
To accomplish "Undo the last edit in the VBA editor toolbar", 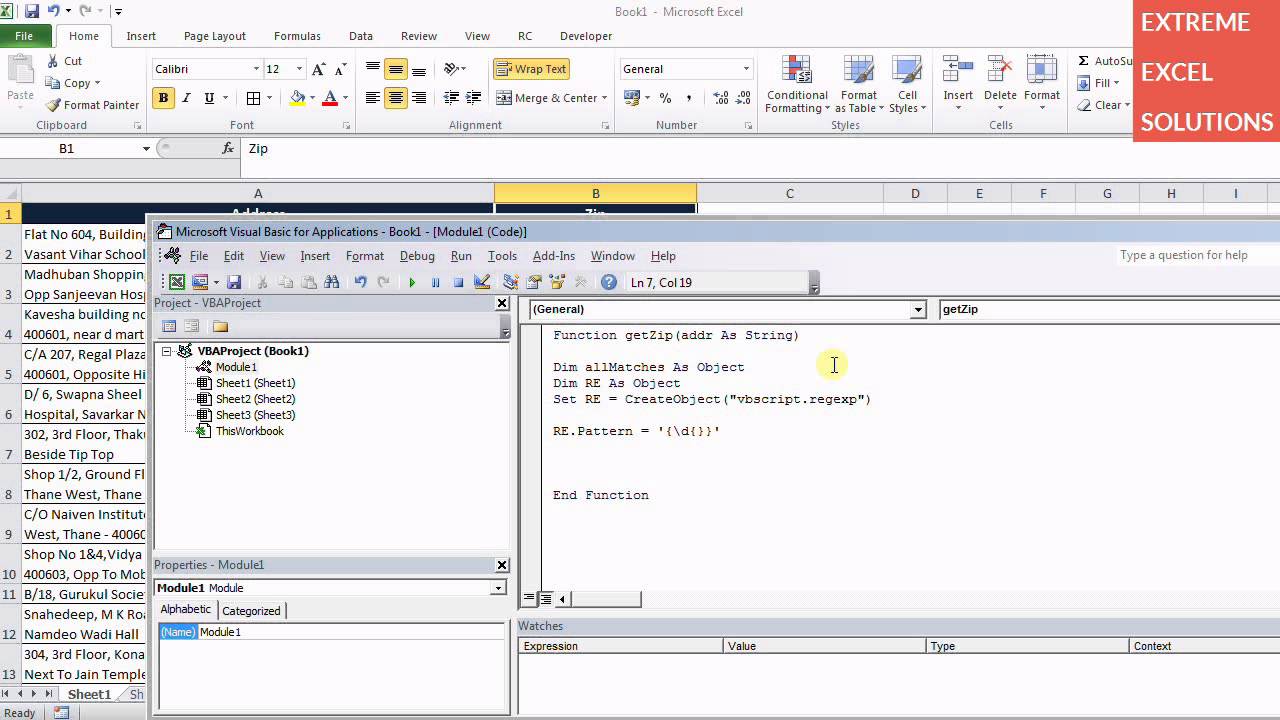I will [x=360, y=283].
